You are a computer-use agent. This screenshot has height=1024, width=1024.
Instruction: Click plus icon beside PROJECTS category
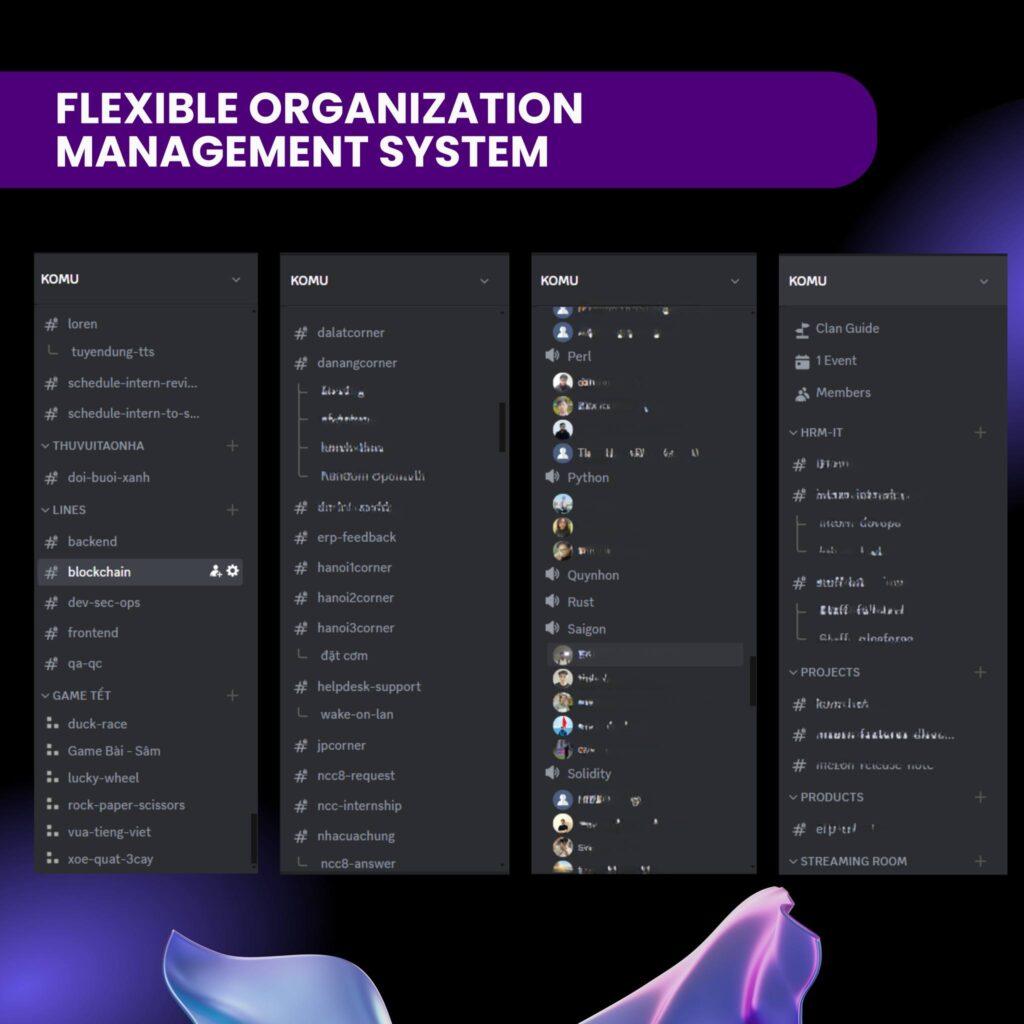(x=980, y=672)
